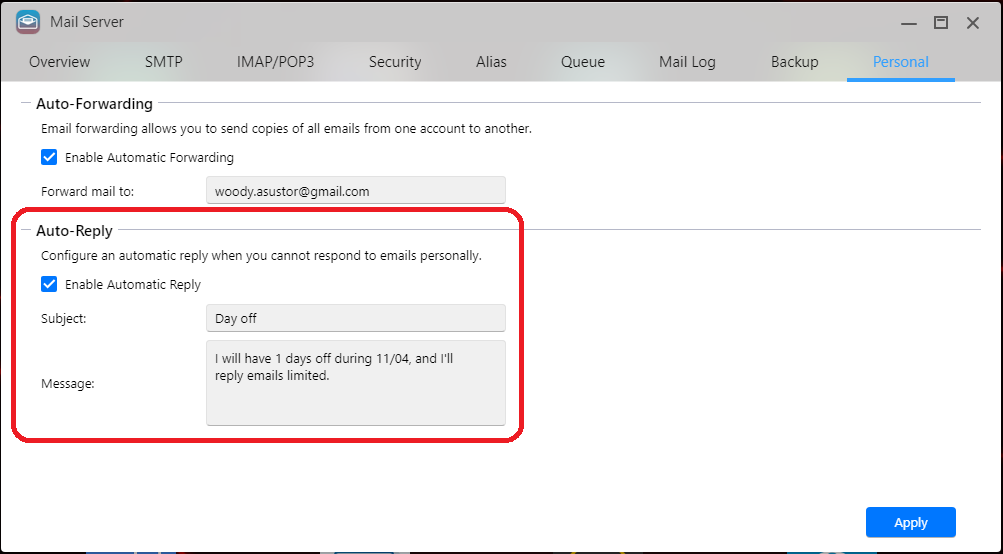Uncheck Enable Automatic Reply
The image size is (1003, 554).
click(49, 284)
